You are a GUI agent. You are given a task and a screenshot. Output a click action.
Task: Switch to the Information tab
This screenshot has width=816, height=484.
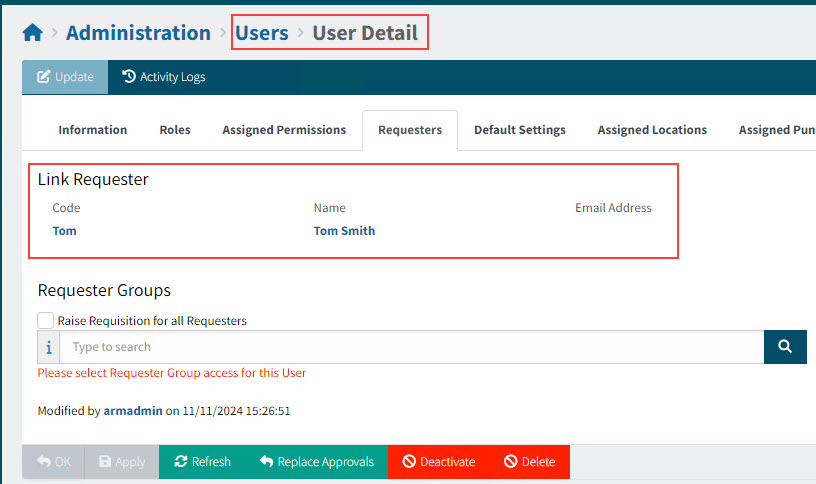92,130
